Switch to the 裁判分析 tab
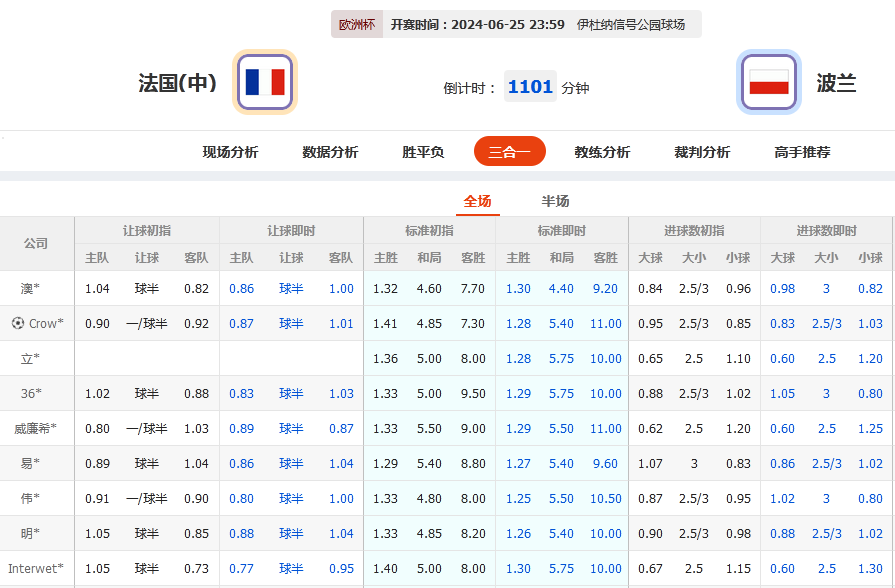 703,151
